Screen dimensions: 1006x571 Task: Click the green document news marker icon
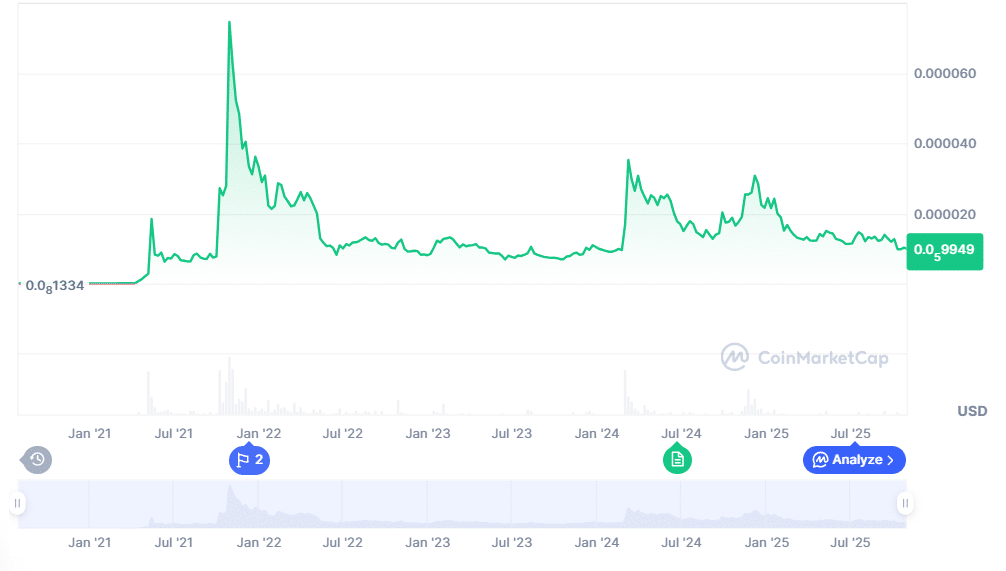677,460
